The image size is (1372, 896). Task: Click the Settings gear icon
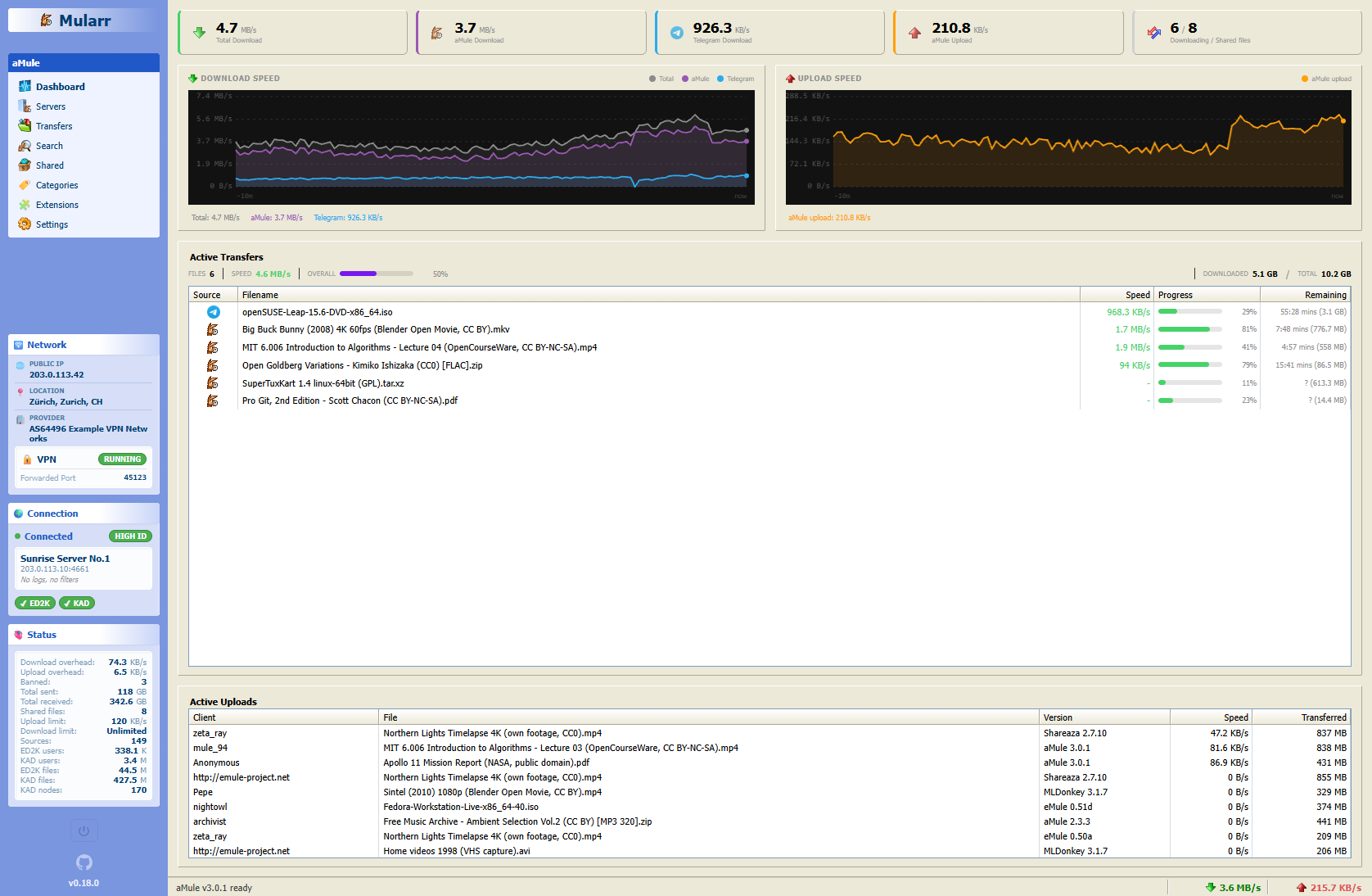(25, 224)
